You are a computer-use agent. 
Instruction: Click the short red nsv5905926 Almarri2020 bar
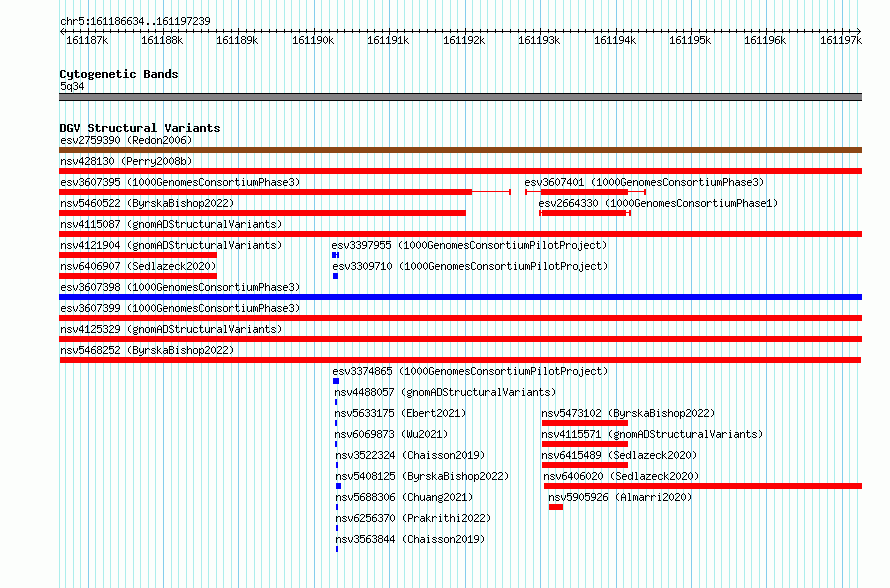pos(556,507)
